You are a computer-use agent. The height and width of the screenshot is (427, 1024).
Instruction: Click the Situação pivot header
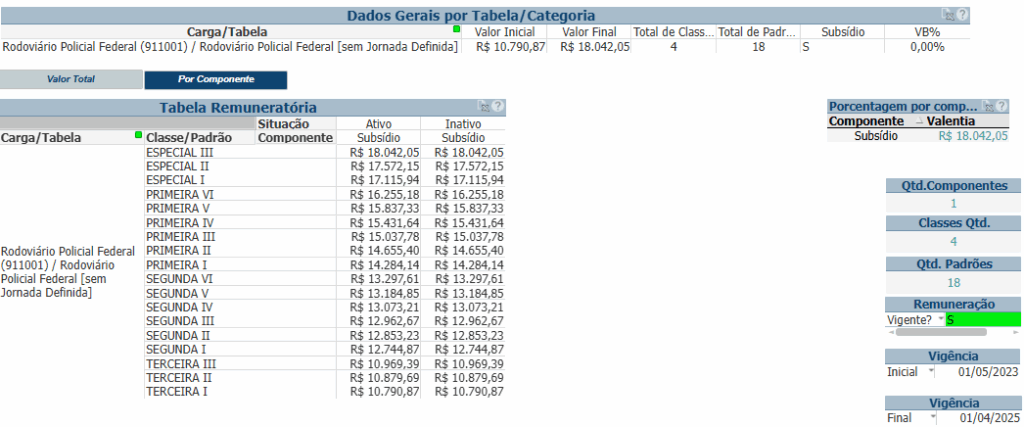pyautogui.click(x=283, y=123)
